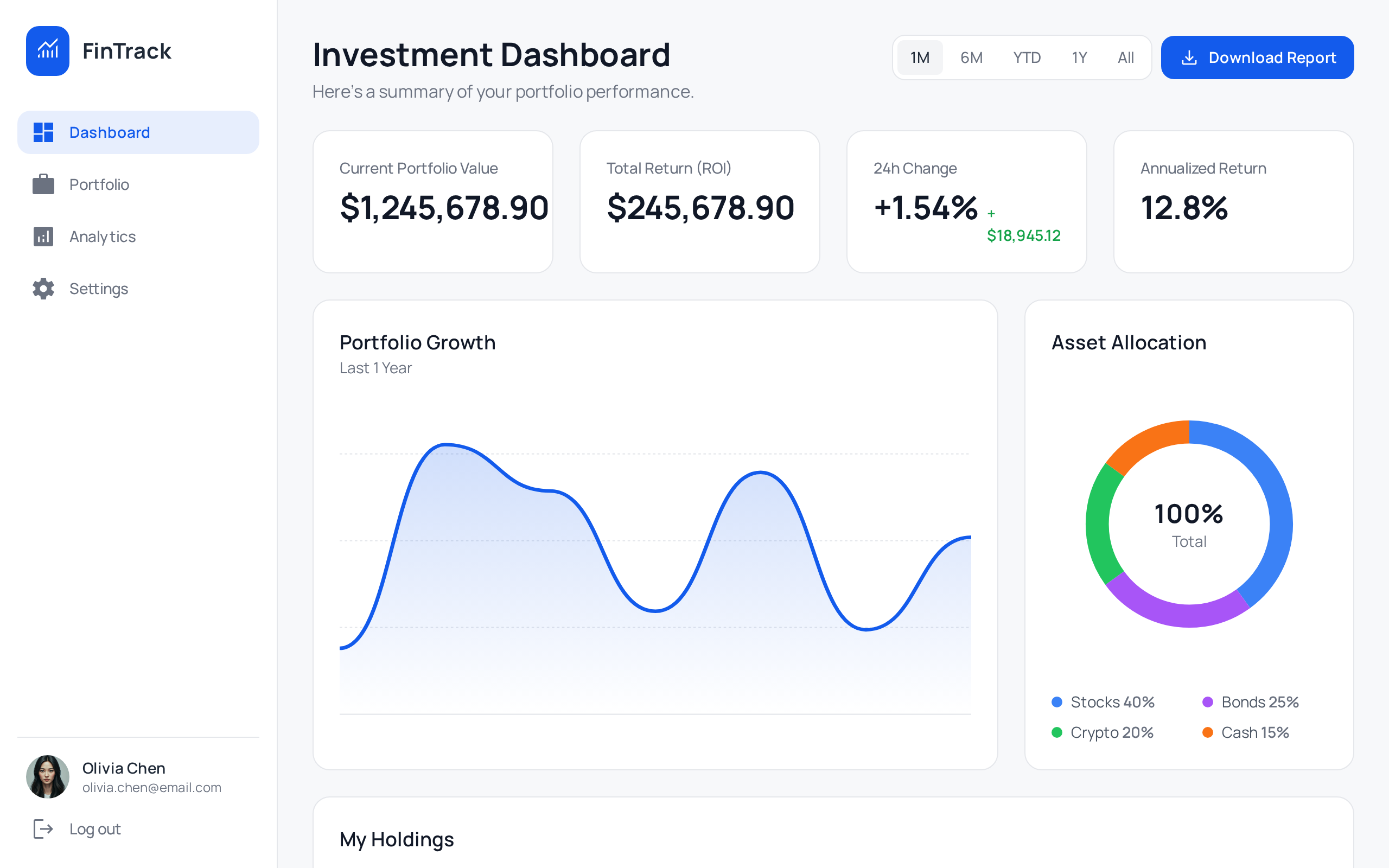The height and width of the screenshot is (868, 1389).
Task: Click the FinTrack logo icon
Action: pyautogui.click(x=48, y=50)
